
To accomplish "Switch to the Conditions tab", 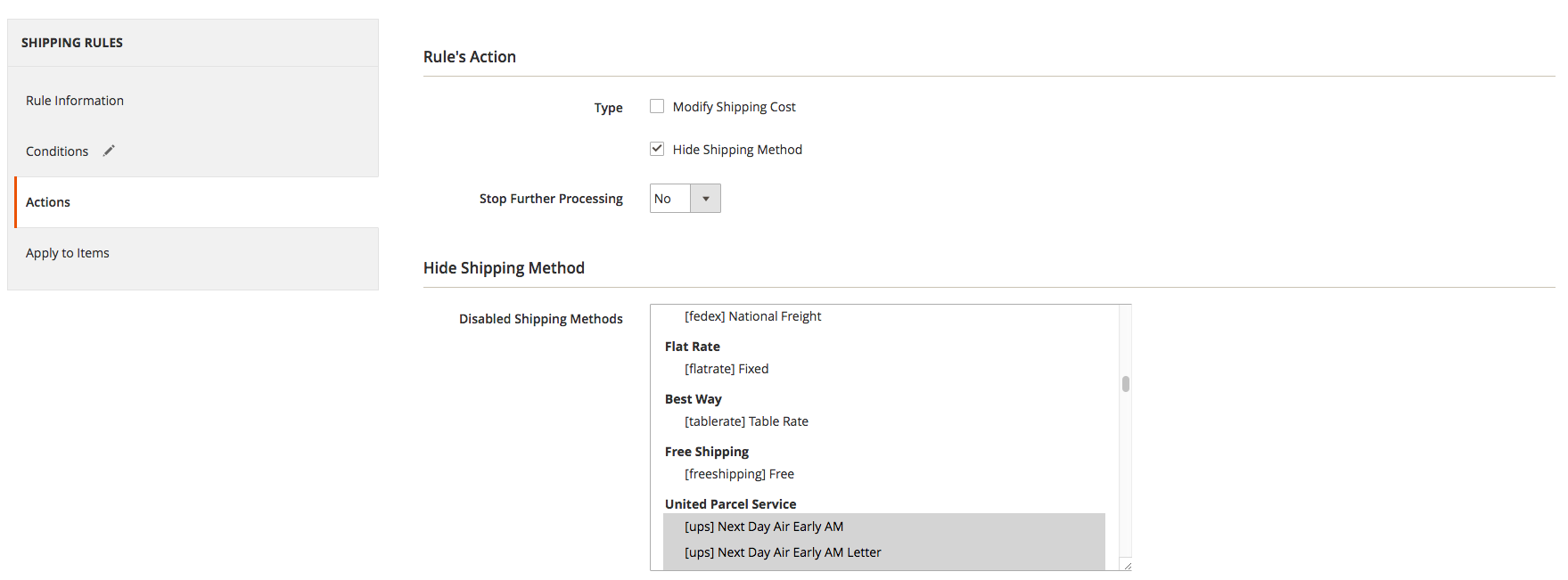I will [57, 151].
